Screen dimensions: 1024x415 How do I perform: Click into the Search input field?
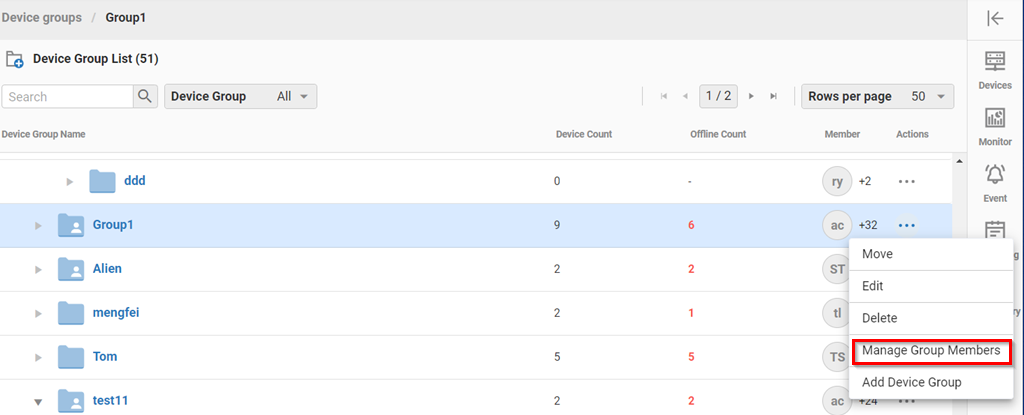click(68, 96)
